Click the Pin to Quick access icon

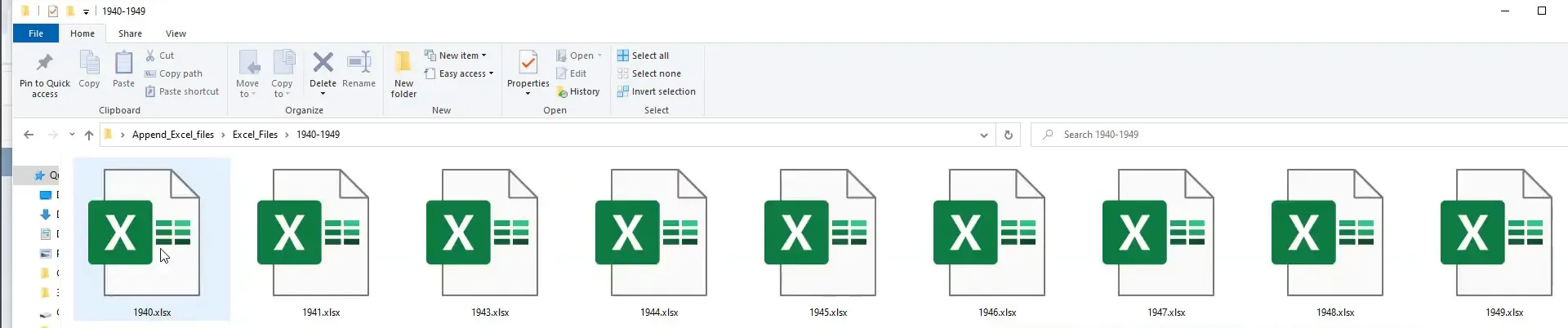[45, 62]
